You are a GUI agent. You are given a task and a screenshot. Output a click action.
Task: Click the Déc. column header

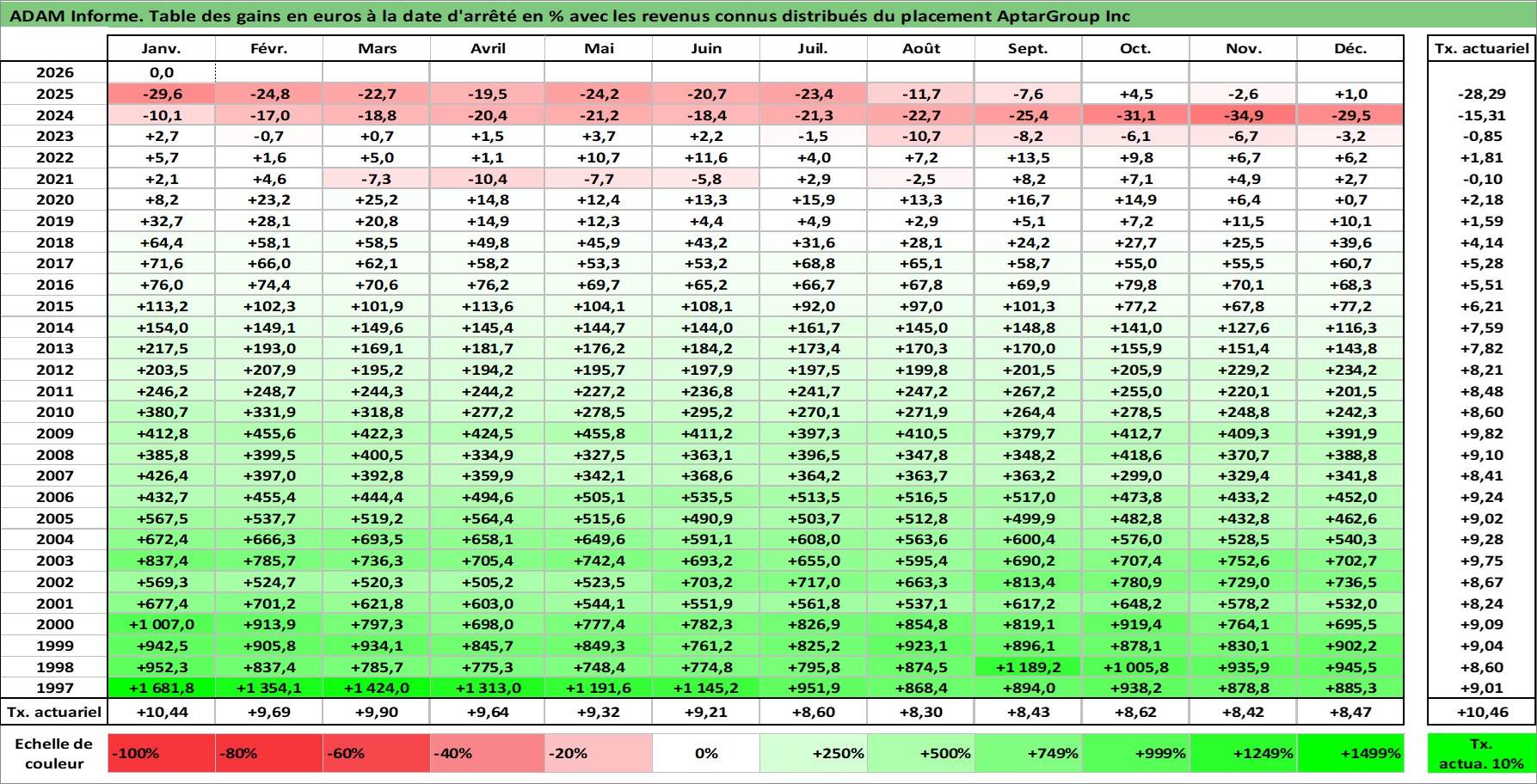[x=1350, y=48]
